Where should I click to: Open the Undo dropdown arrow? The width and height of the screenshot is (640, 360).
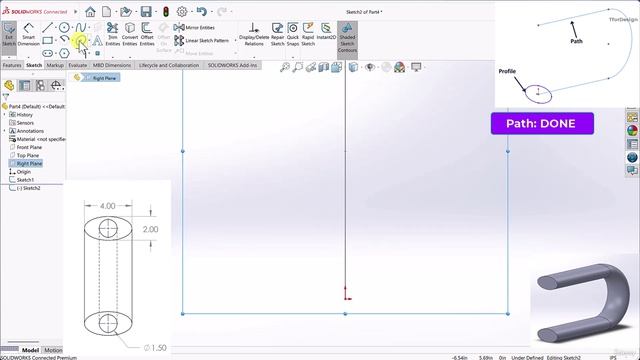211,12
